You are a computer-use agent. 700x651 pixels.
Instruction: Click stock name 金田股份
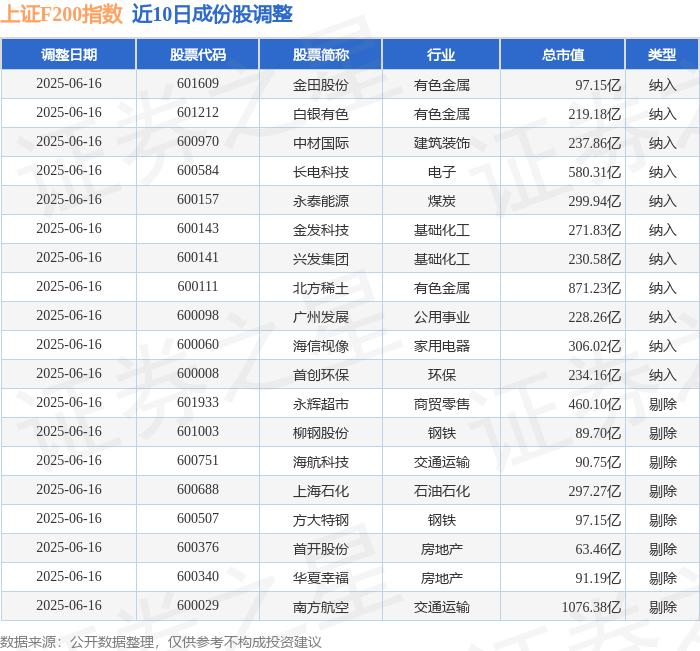(321, 85)
